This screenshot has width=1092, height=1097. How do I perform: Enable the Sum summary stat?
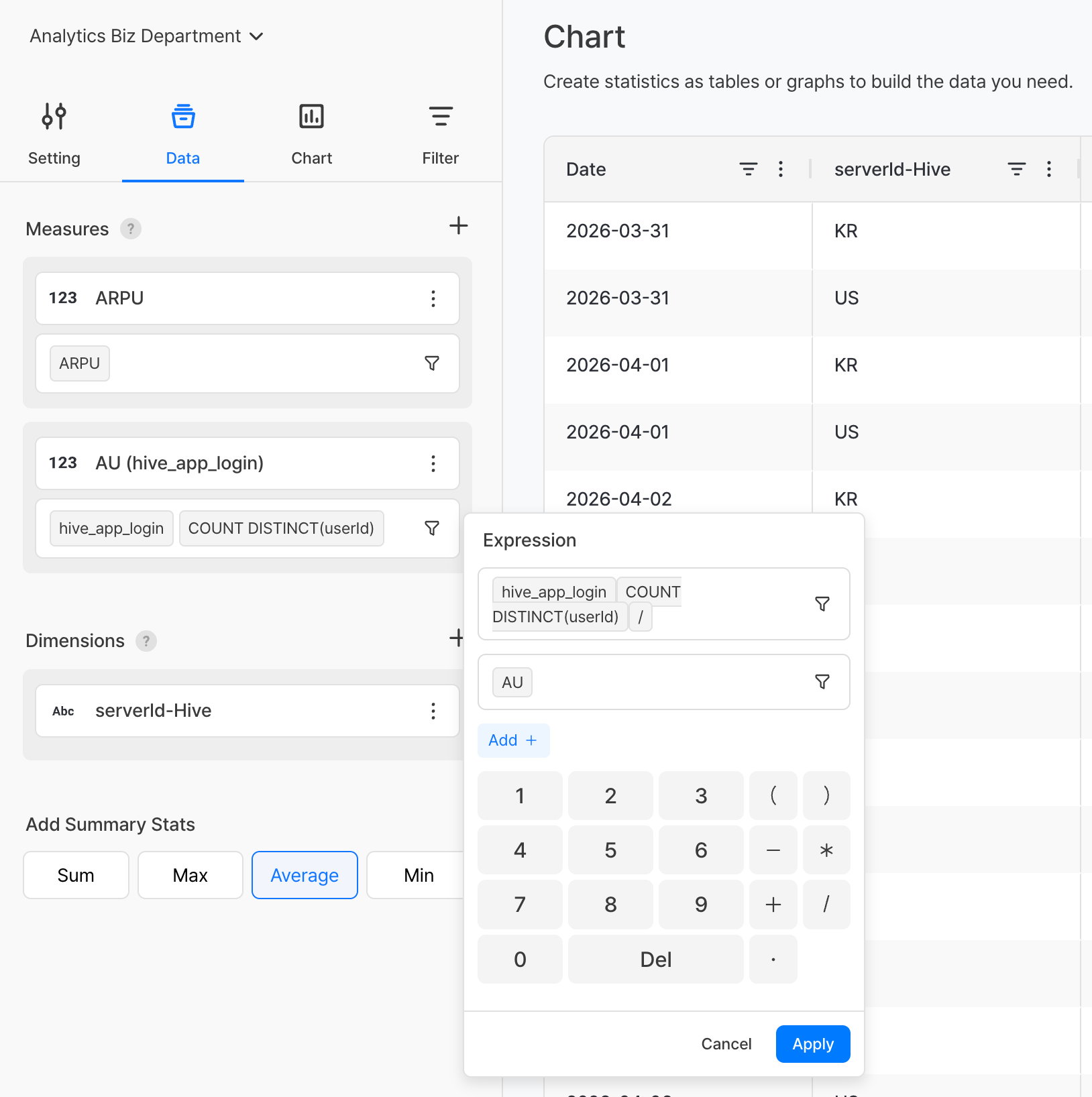click(x=76, y=875)
